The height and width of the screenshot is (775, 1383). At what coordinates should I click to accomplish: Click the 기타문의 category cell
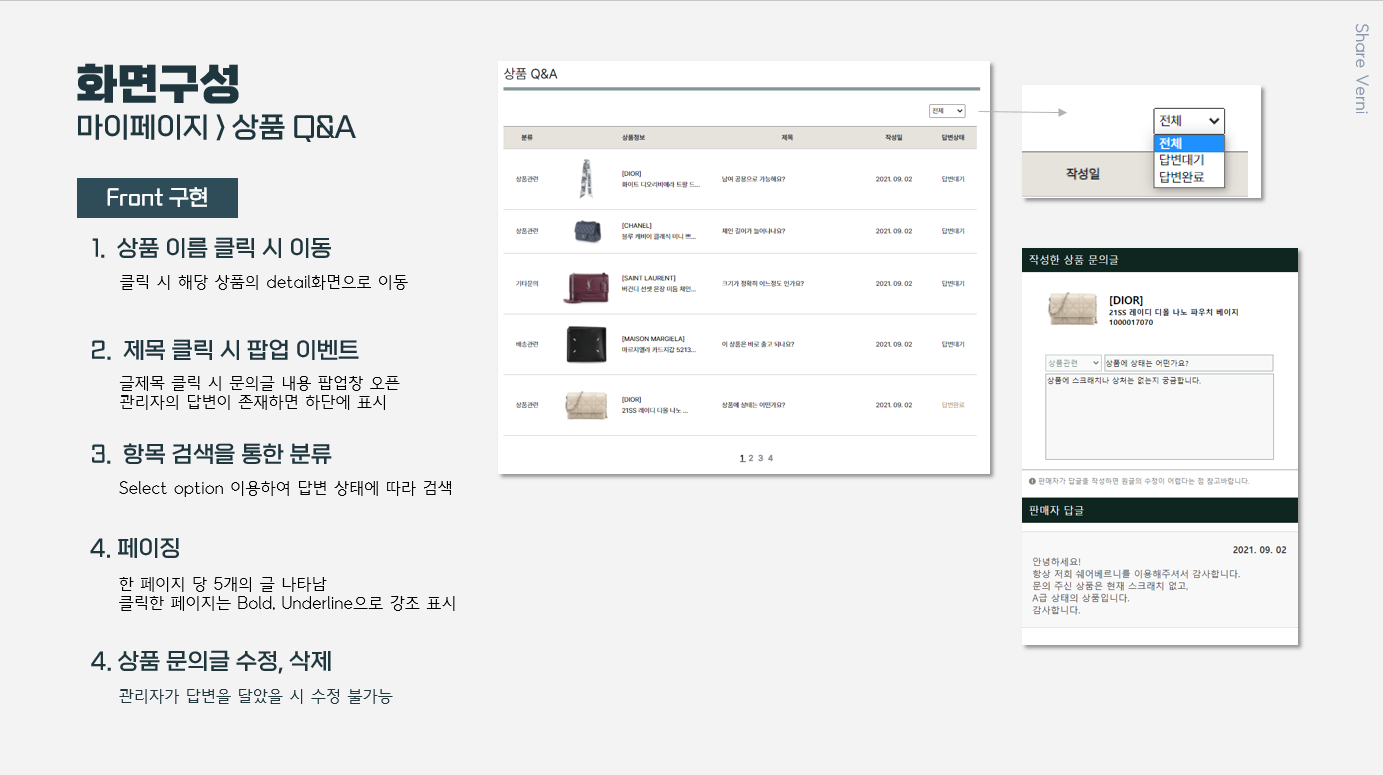click(x=527, y=283)
